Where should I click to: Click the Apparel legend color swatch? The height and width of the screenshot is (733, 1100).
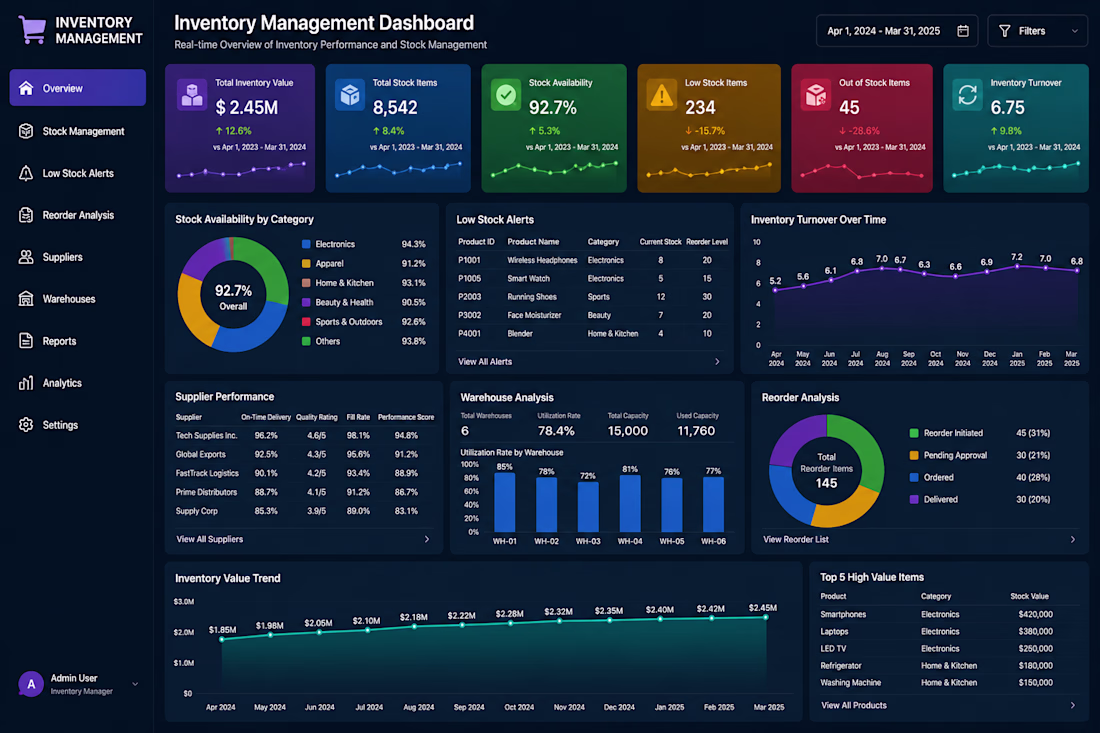click(x=306, y=264)
